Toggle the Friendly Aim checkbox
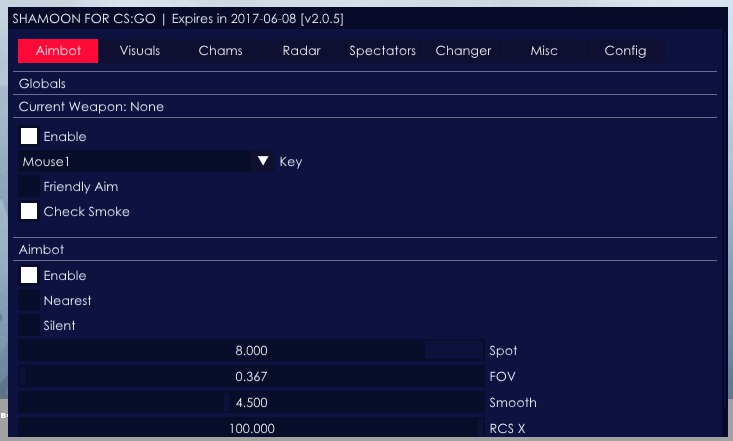The width and height of the screenshot is (733, 441). 29,186
